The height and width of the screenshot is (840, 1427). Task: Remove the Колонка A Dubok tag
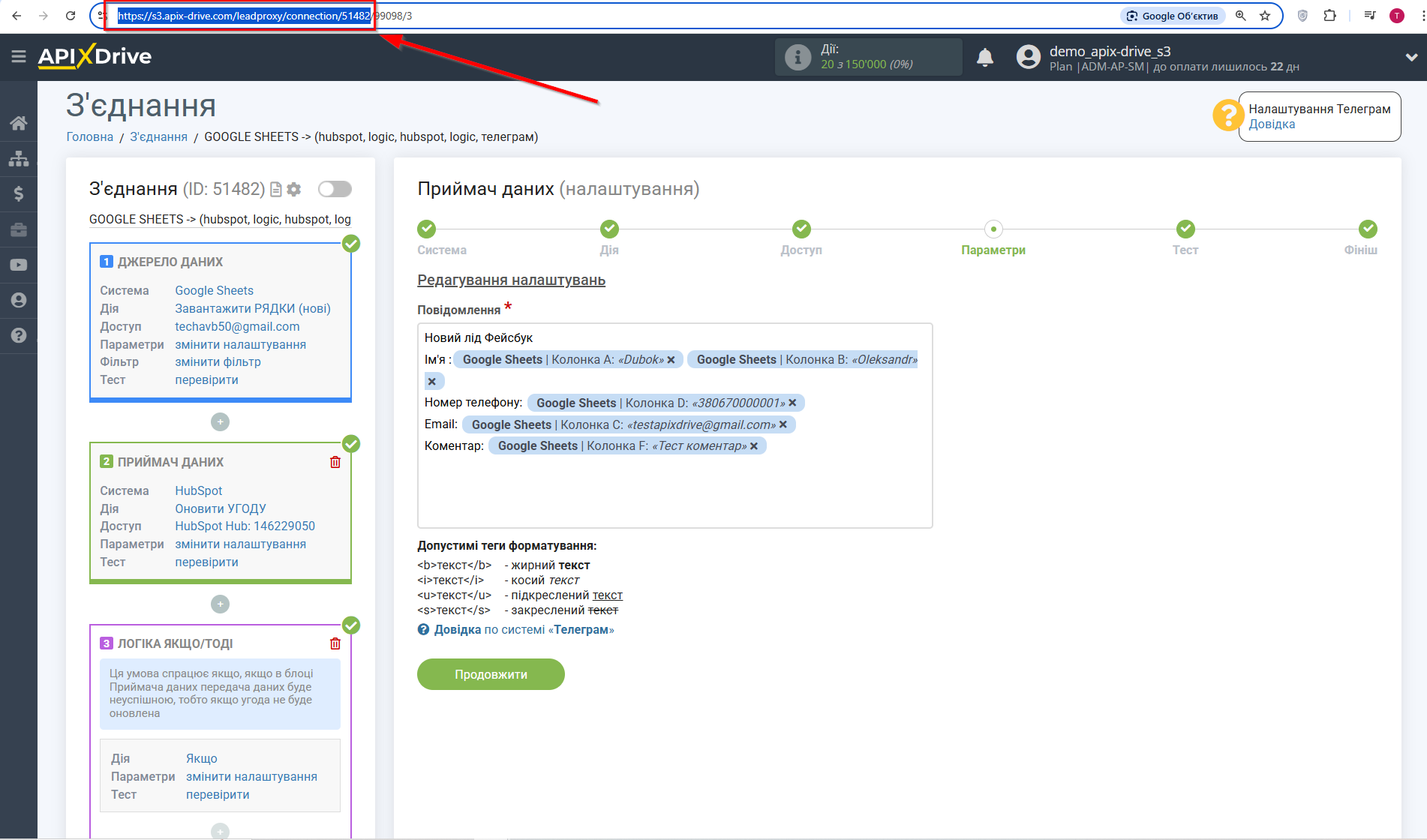point(671,360)
